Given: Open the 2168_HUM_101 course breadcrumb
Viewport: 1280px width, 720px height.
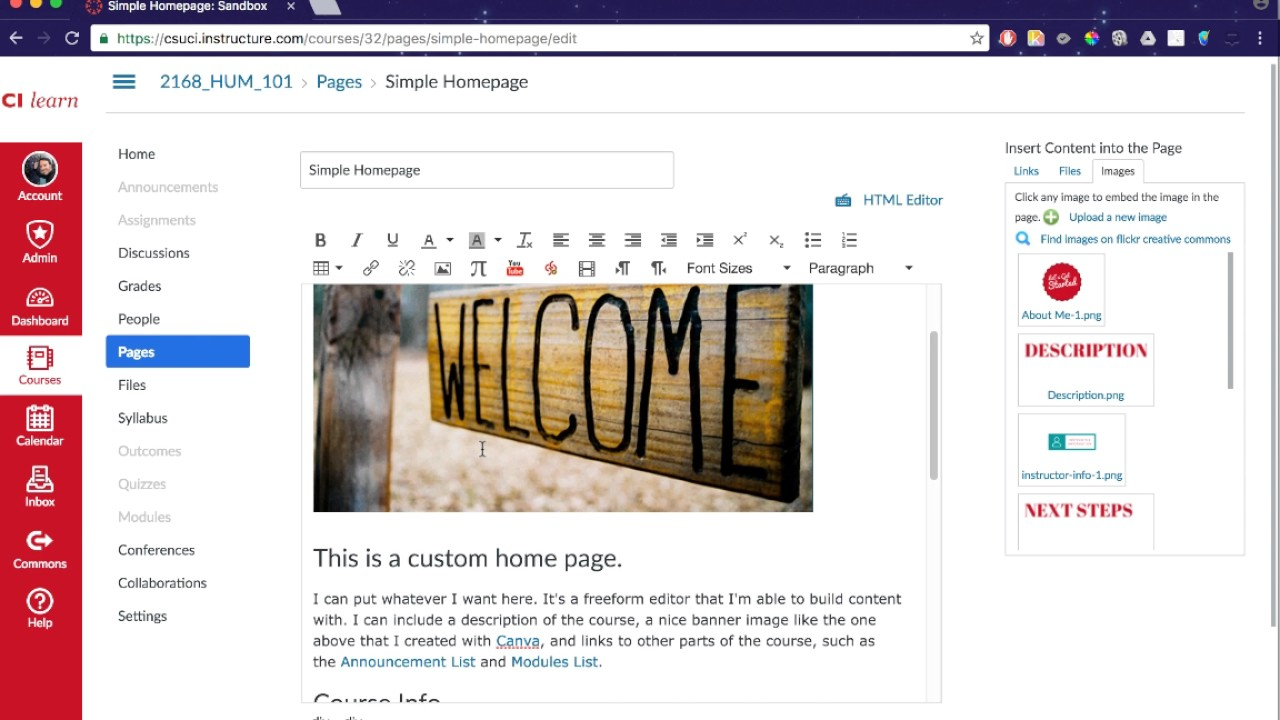Looking at the screenshot, I should pos(226,82).
